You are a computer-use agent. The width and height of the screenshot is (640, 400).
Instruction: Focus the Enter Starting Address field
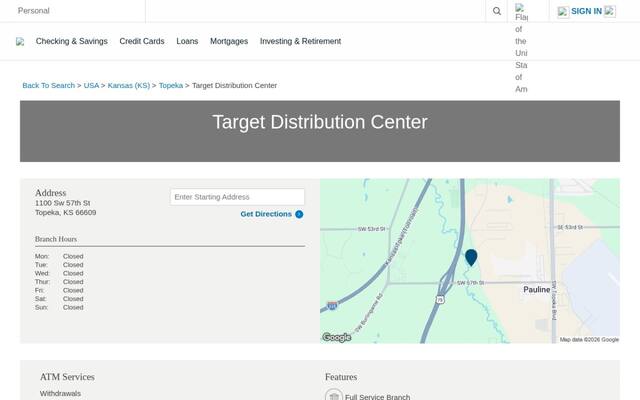(238, 197)
